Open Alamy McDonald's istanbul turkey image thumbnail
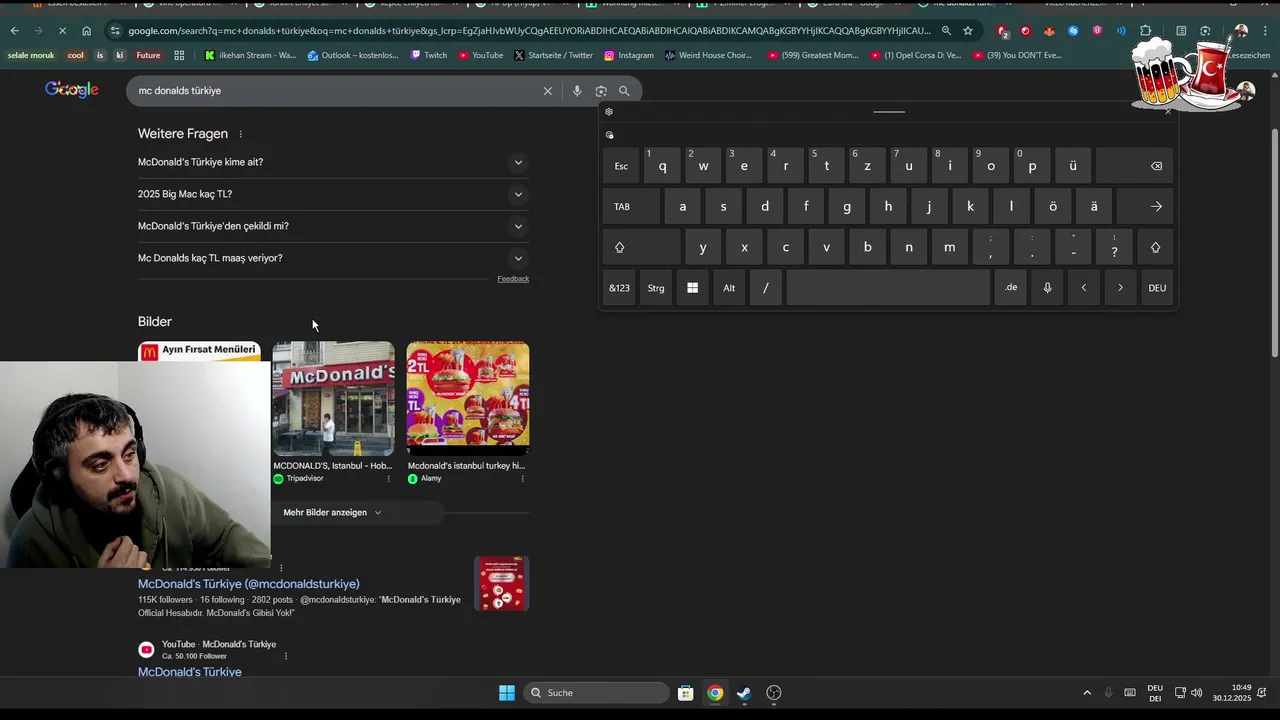This screenshot has height=720, width=1280. 468,399
